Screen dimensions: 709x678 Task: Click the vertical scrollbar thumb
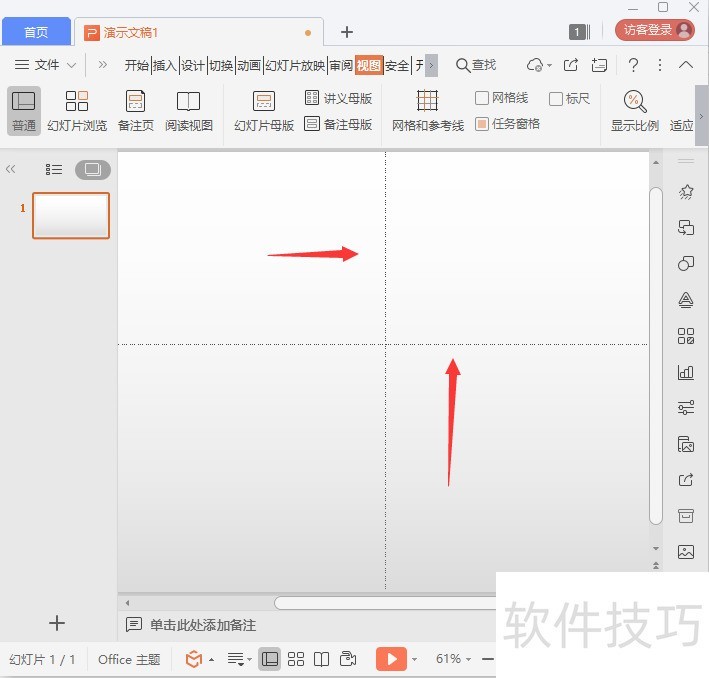point(656,356)
